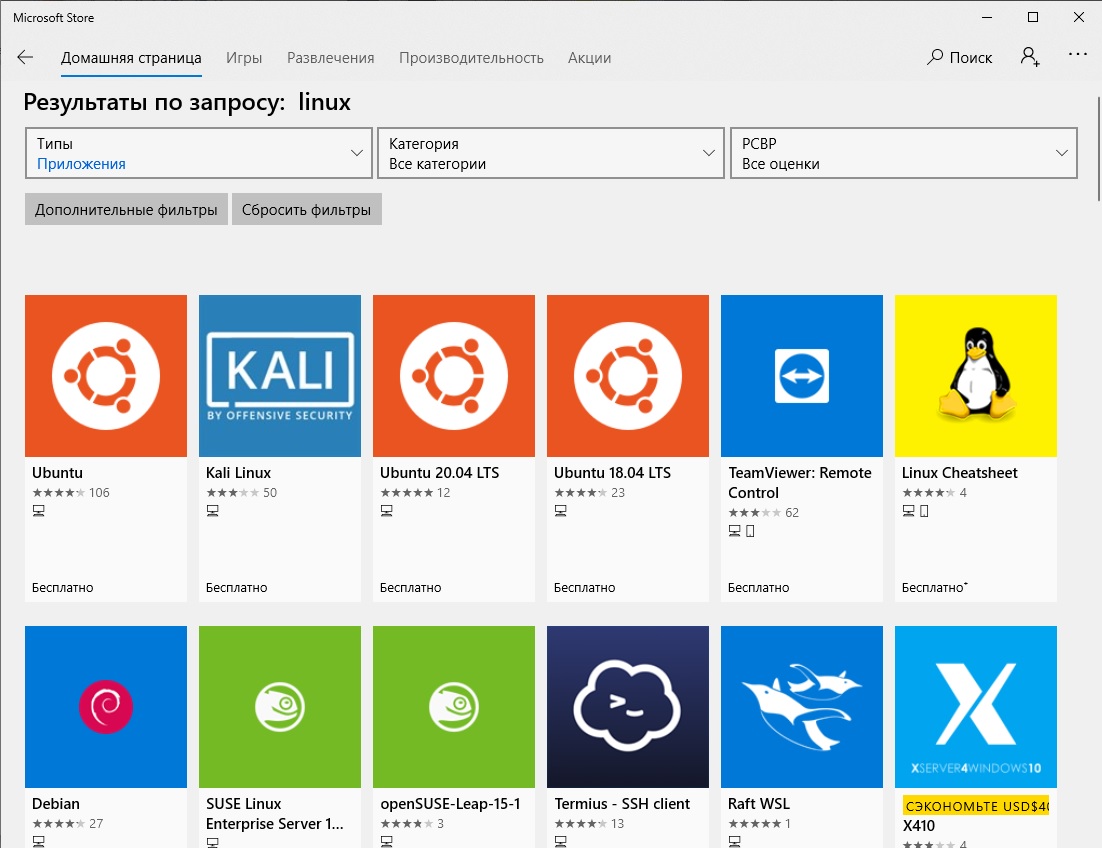Open the Debian title link
Viewport: 1102px width, 848px height.
[x=56, y=804]
